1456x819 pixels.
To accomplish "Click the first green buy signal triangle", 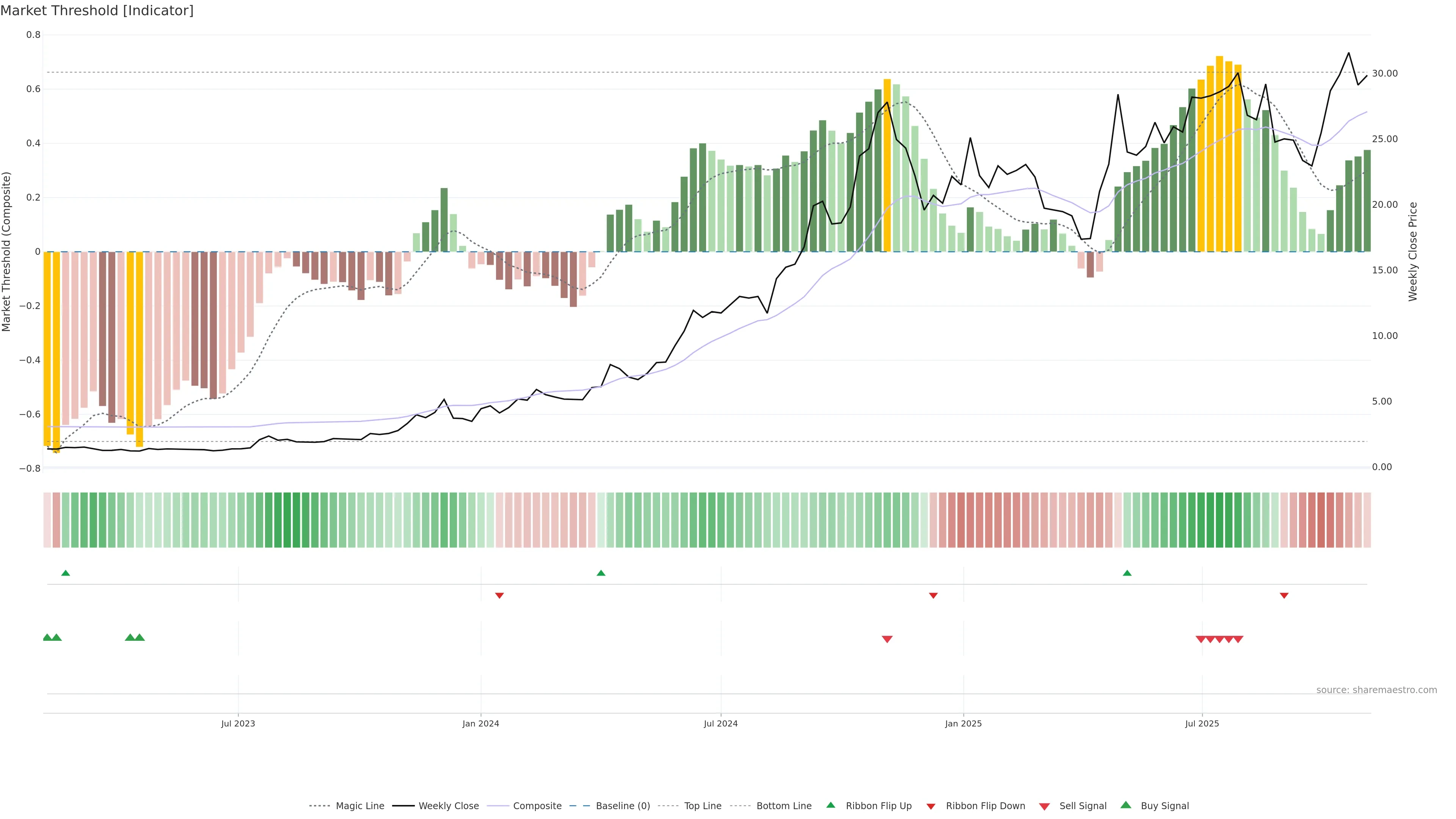I will [47, 637].
